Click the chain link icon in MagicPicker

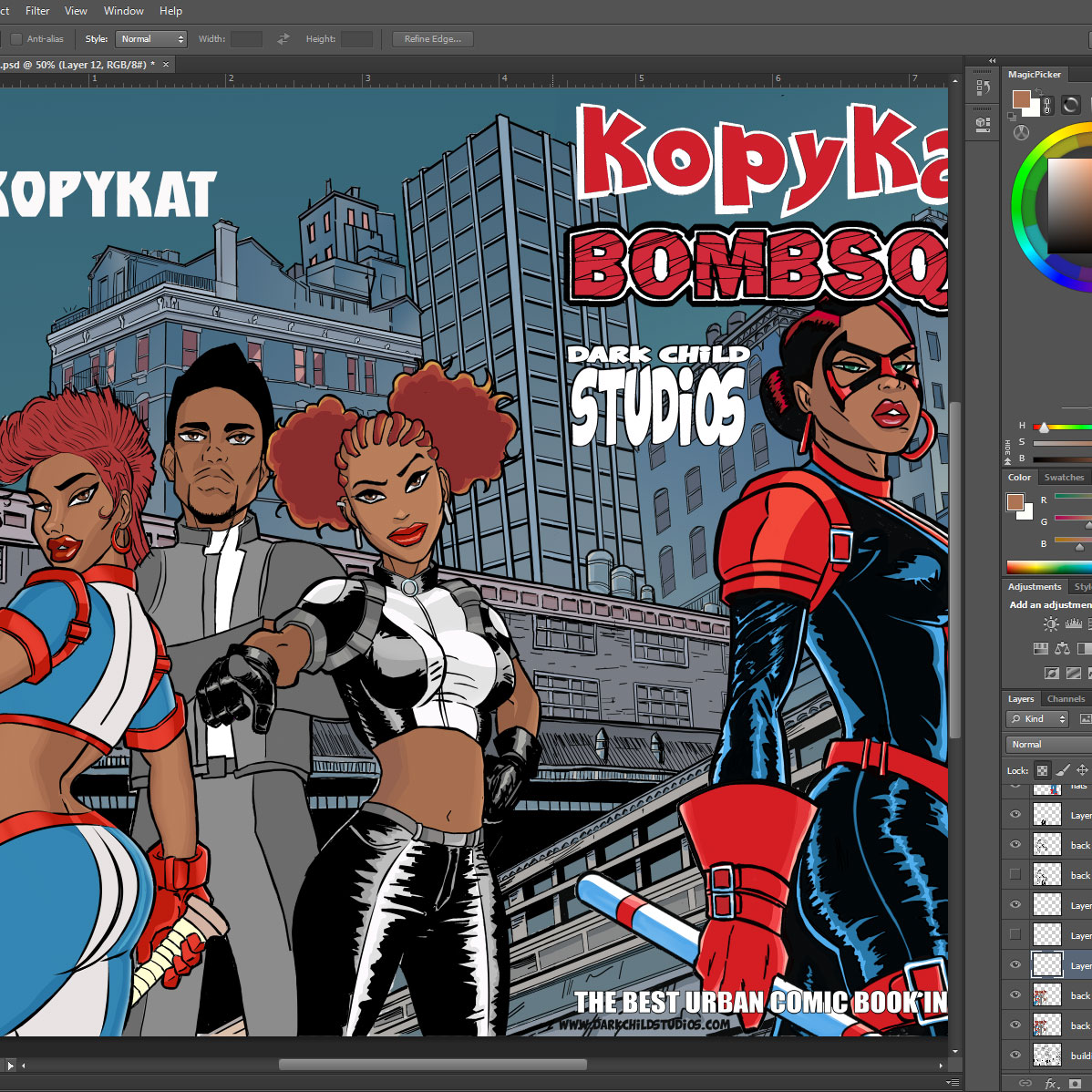tap(1046, 106)
